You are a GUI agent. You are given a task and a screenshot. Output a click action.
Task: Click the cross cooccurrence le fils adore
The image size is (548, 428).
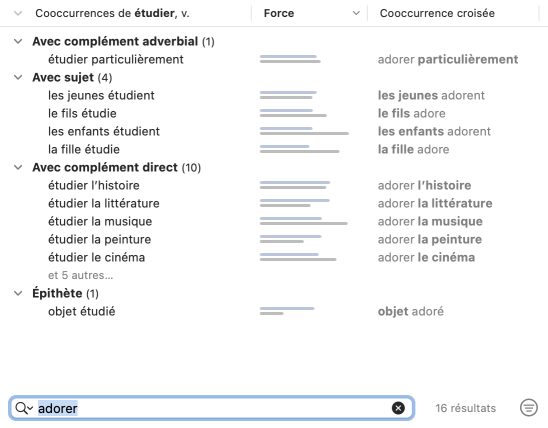coord(412,114)
